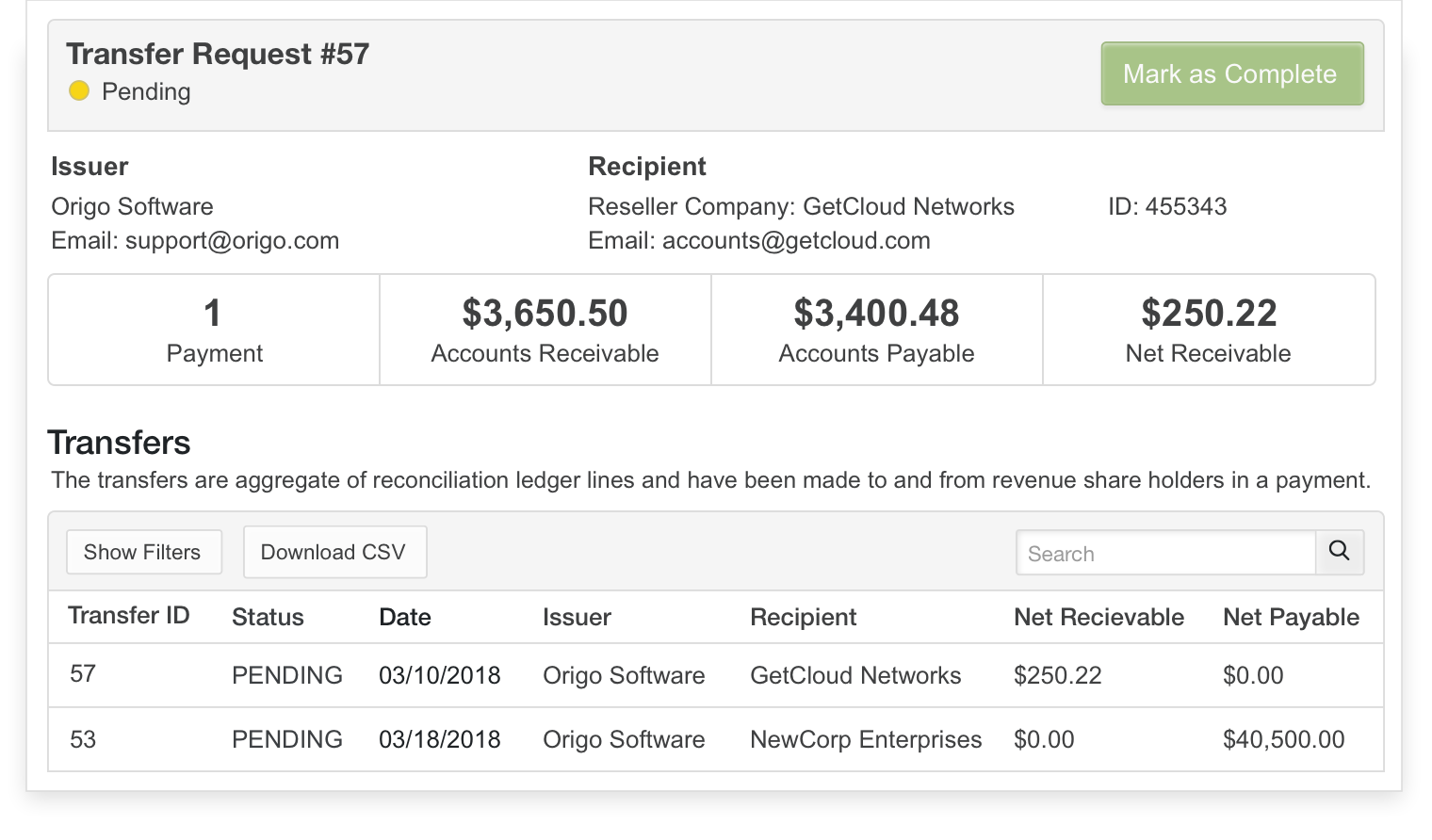
Task: Click Reseller Company: GetCloud Networks text
Action: pyautogui.click(x=801, y=206)
